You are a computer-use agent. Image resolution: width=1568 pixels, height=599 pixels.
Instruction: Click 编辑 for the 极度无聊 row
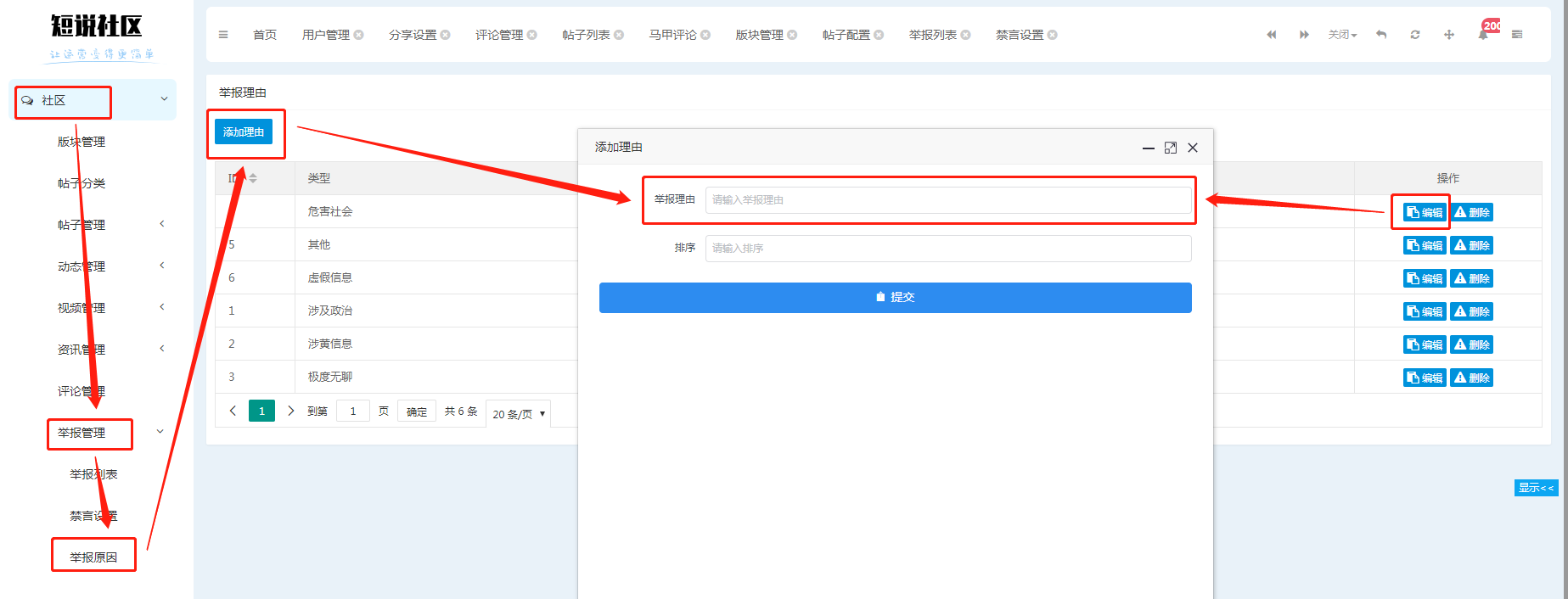[1425, 378]
